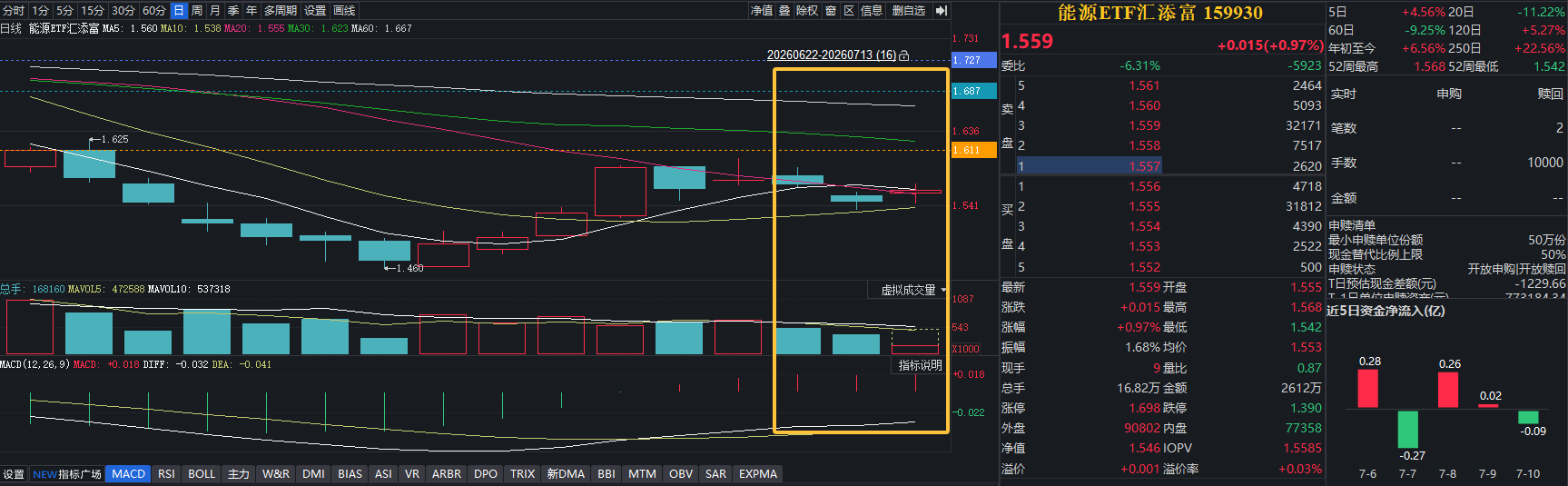Select the 区 range statistics icon

849,11
